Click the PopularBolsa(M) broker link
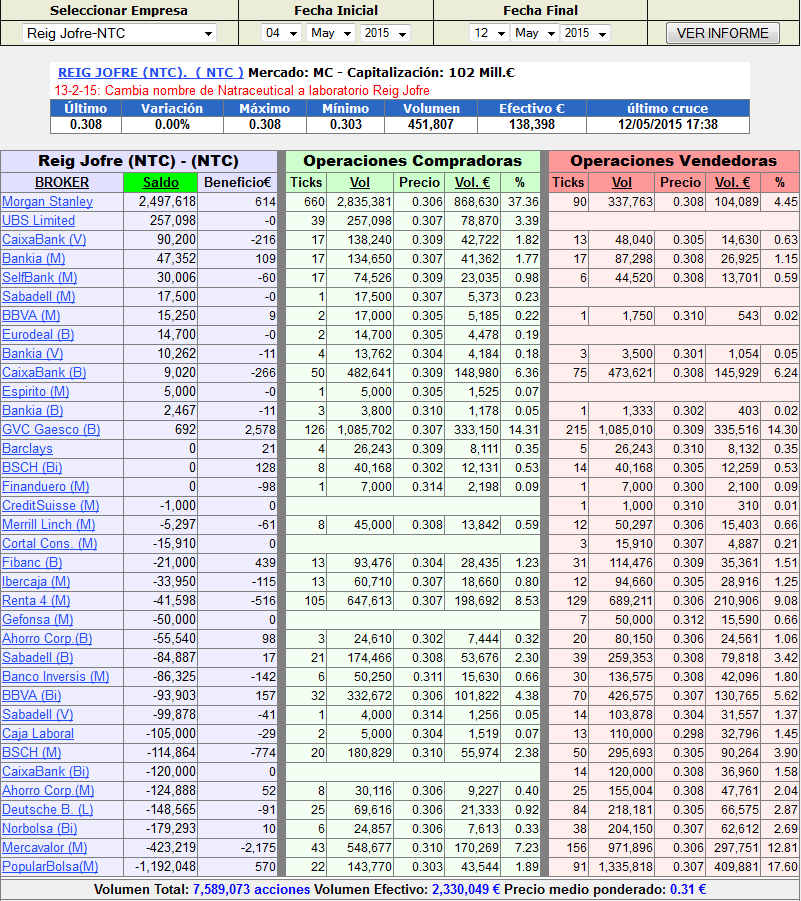This screenshot has width=801, height=901. point(50,866)
